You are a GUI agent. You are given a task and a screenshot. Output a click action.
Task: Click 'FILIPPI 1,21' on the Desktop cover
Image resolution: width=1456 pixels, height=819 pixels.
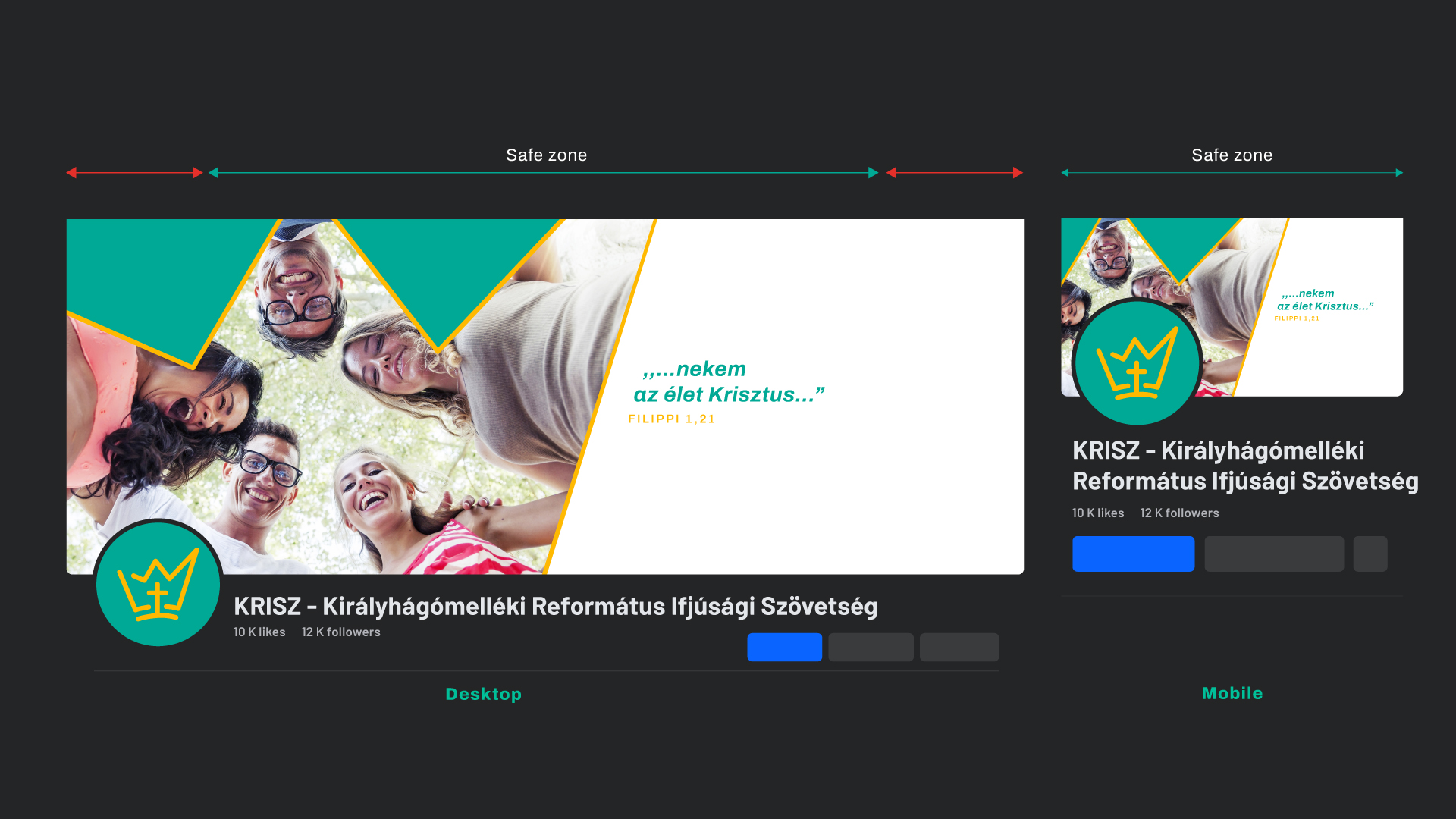click(672, 419)
